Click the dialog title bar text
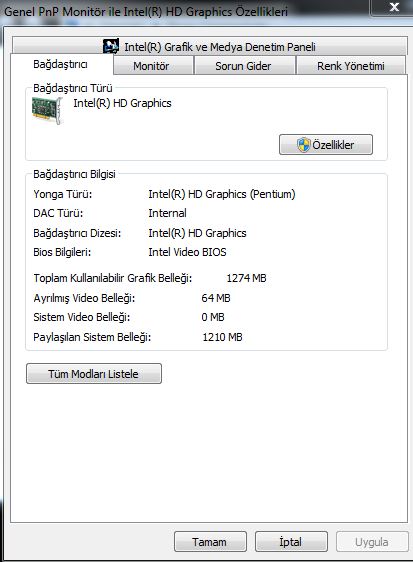 click(x=146, y=11)
